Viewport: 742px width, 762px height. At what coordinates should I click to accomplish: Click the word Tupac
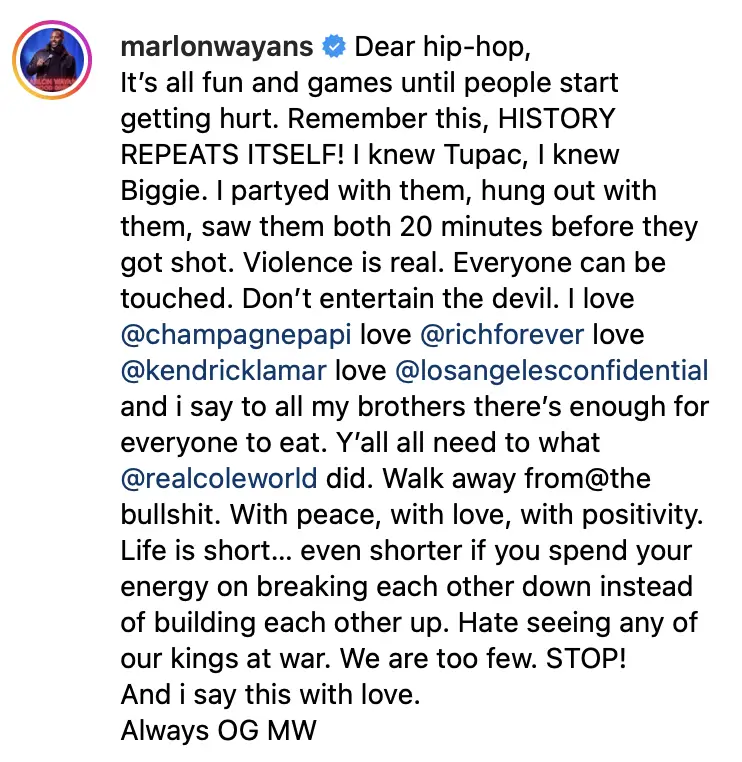tap(486, 156)
